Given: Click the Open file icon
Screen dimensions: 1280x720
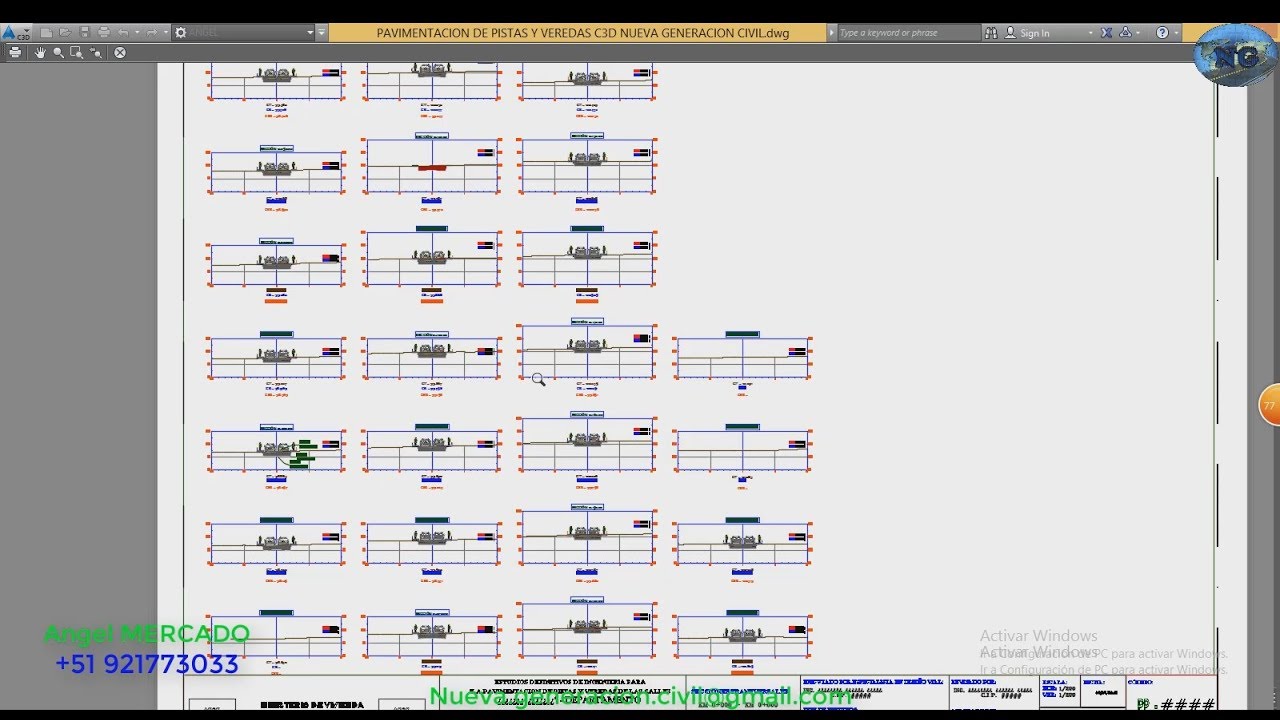Looking at the screenshot, I should click(x=65, y=33).
